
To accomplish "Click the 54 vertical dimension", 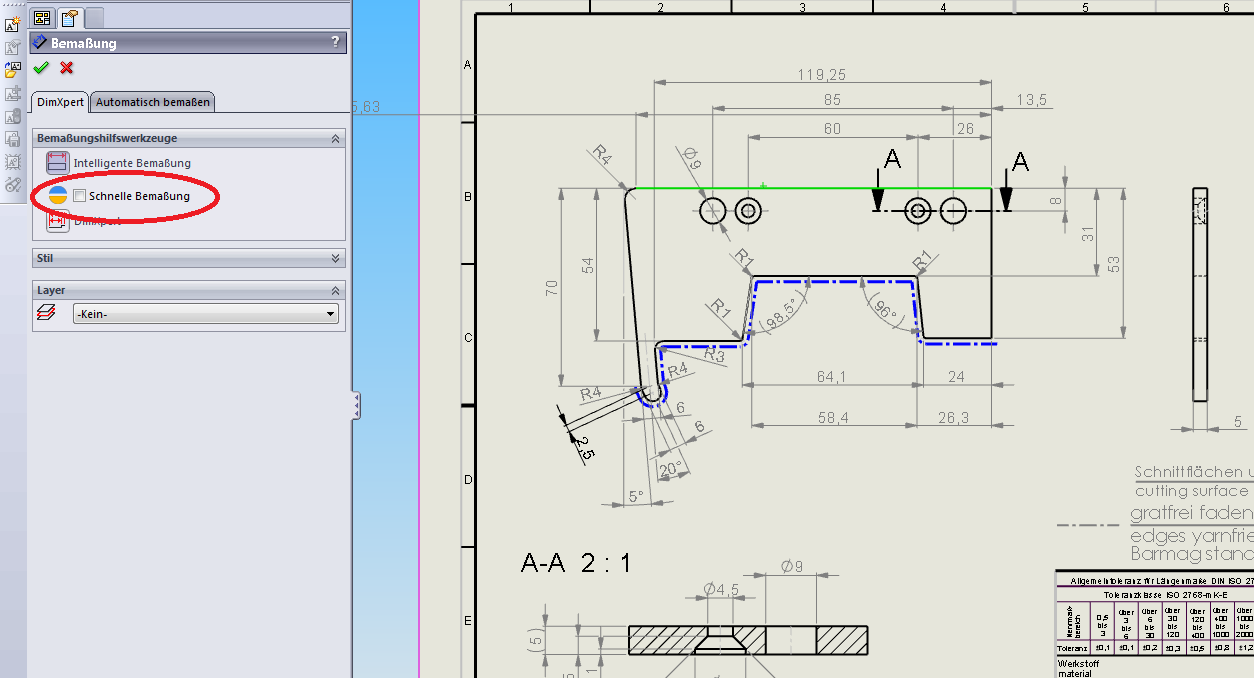I will (588, 265).
